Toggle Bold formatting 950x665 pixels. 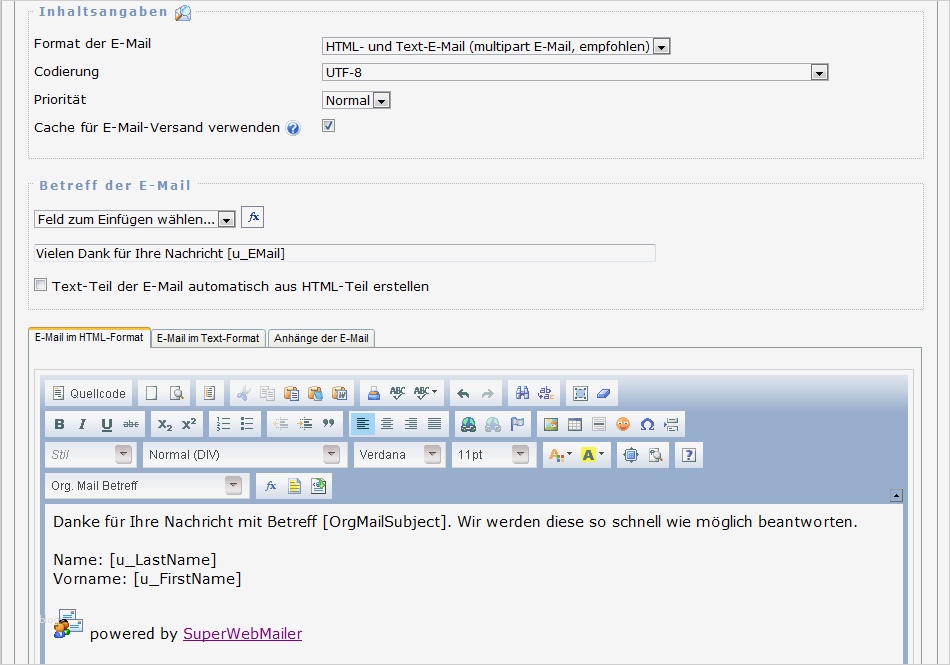point(59,424)
